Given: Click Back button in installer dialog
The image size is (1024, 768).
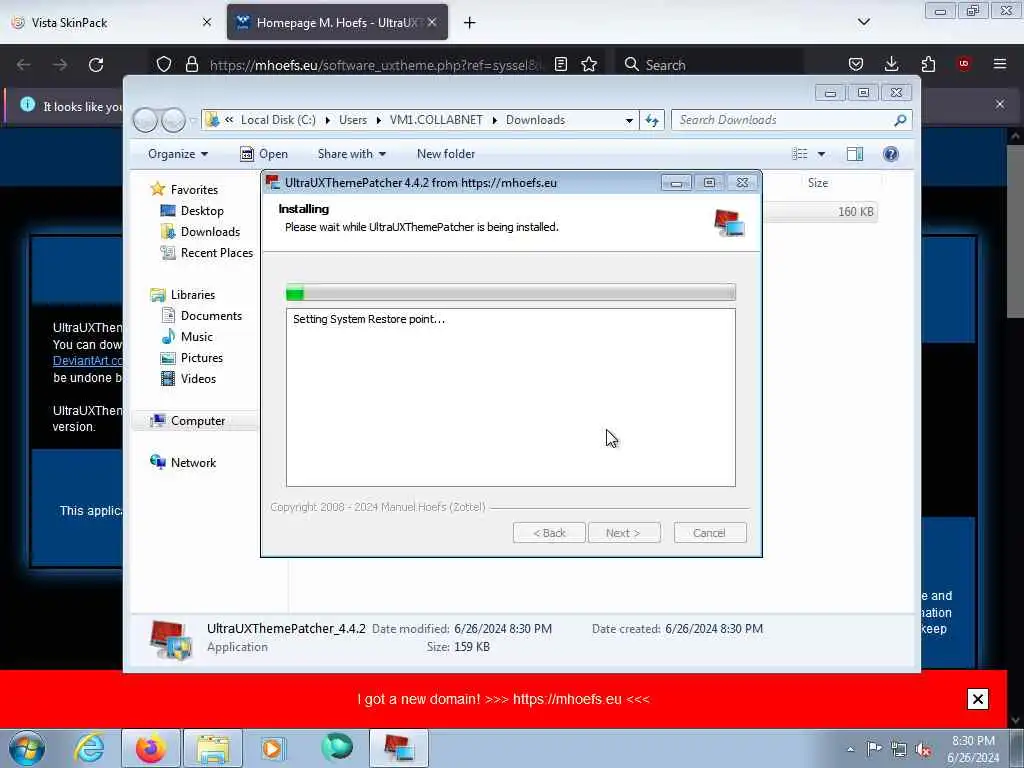Looking at the screenshot, I should [x=549, y=533].
